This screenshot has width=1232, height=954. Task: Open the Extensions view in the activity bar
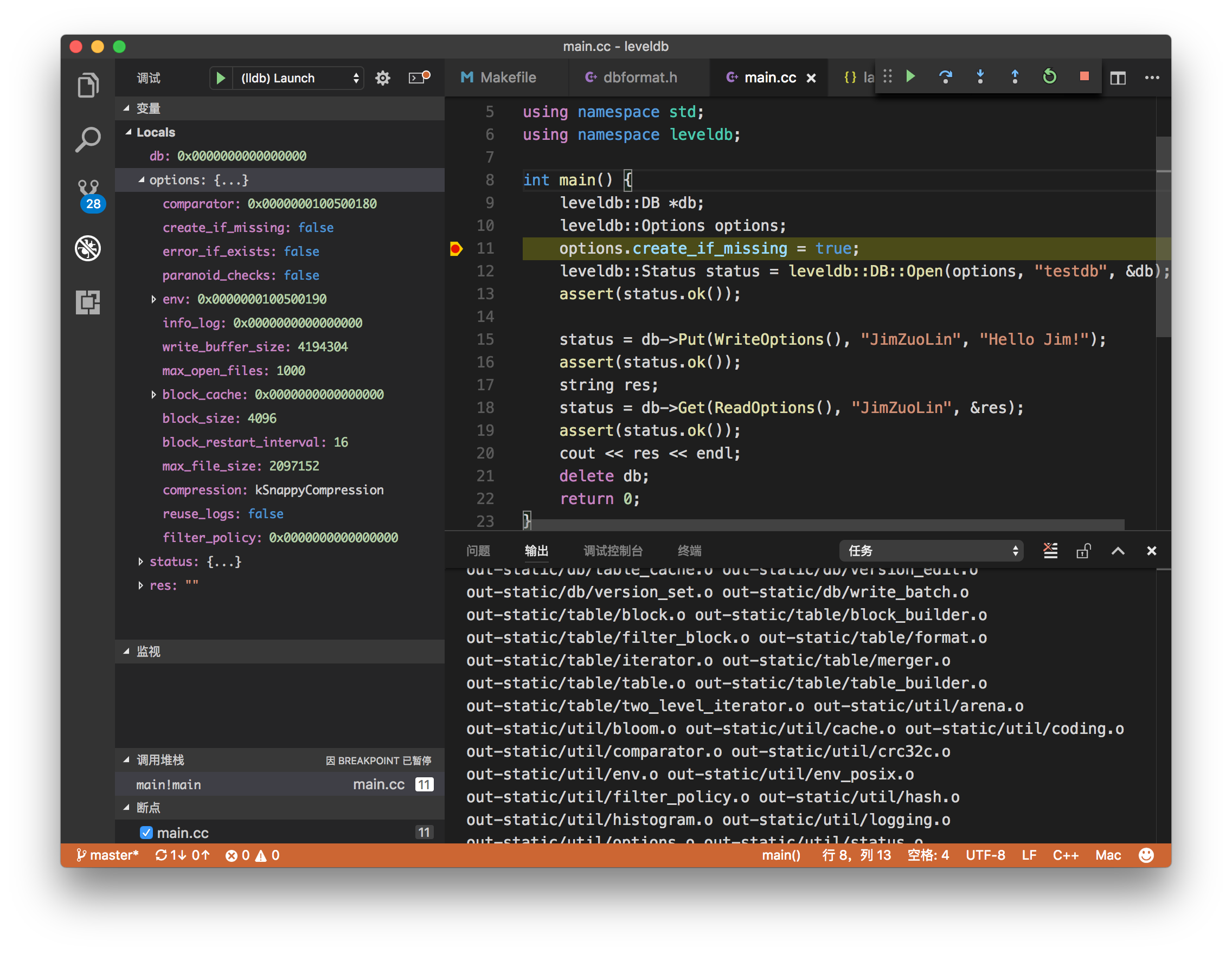(88, 302)
